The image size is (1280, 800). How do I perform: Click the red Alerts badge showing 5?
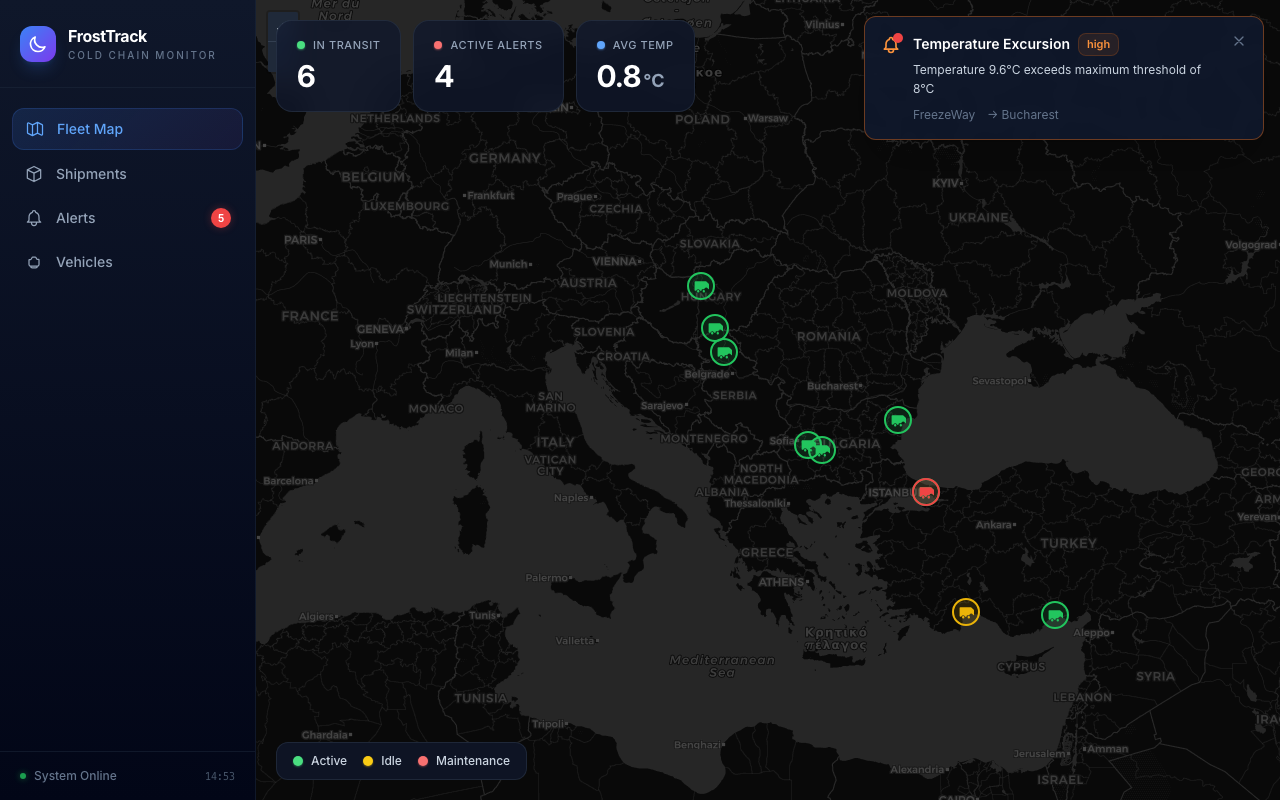point(221,218)
